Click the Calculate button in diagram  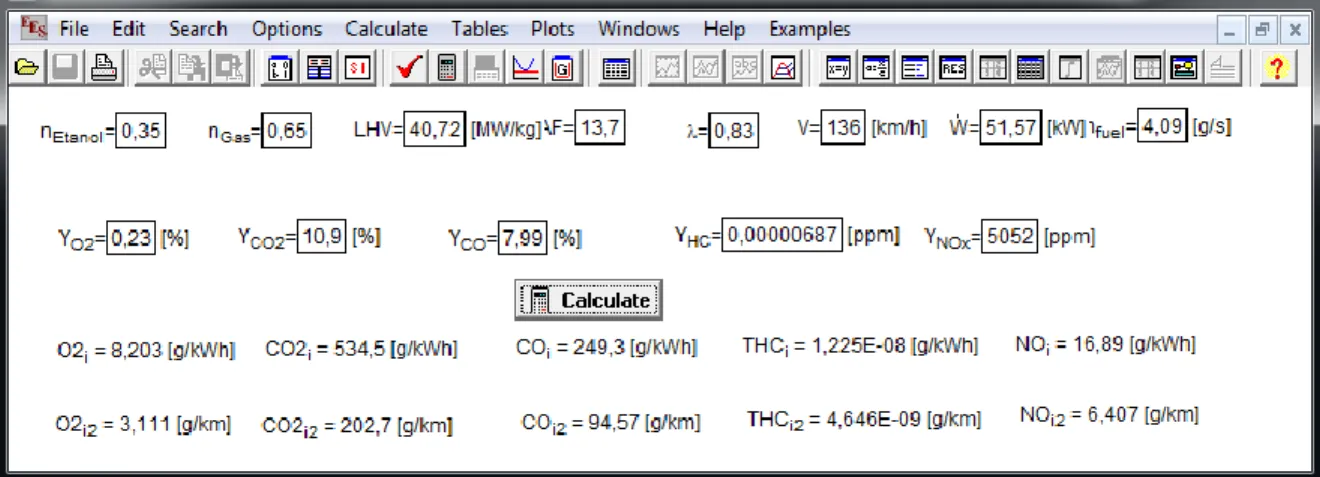tap(588, 300)
